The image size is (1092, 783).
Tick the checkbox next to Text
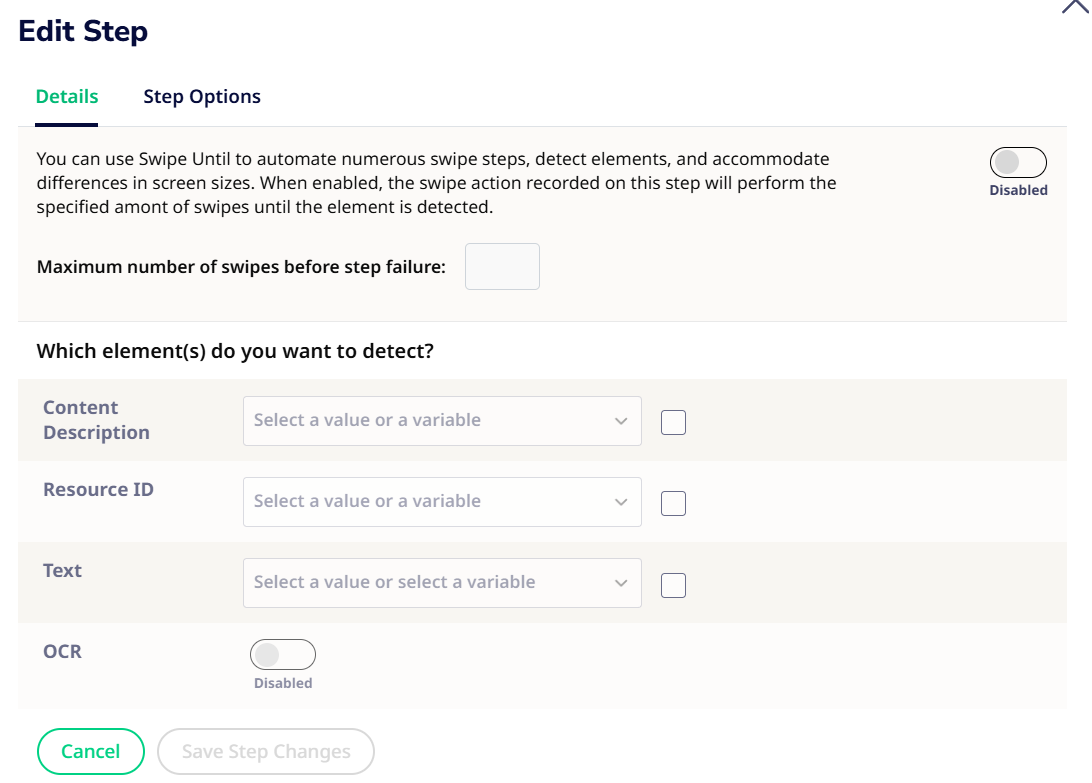[x=673, y=584]
